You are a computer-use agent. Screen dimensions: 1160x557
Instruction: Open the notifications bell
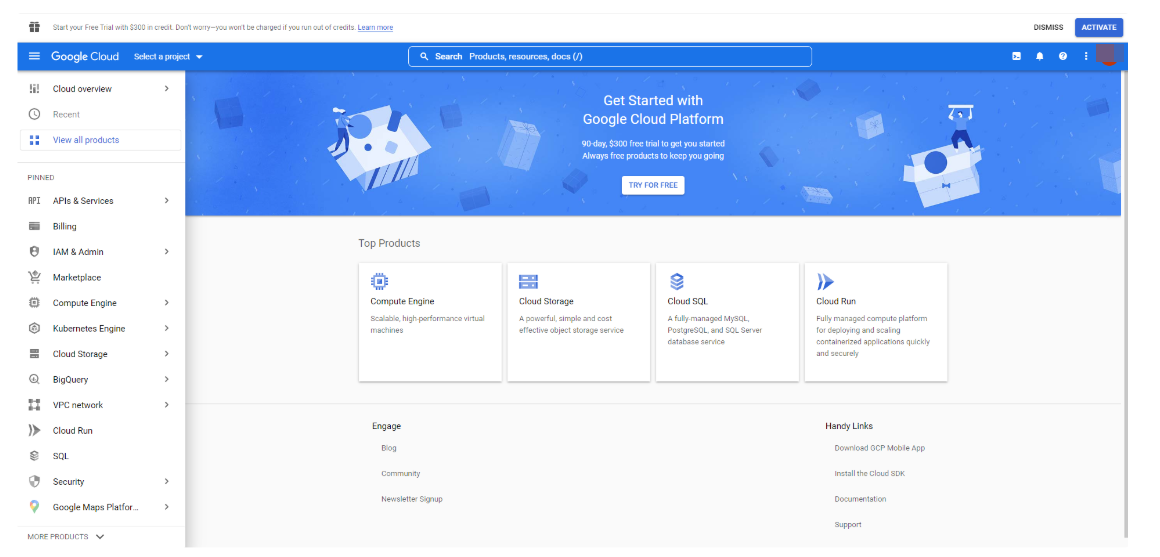[1039, 56]
